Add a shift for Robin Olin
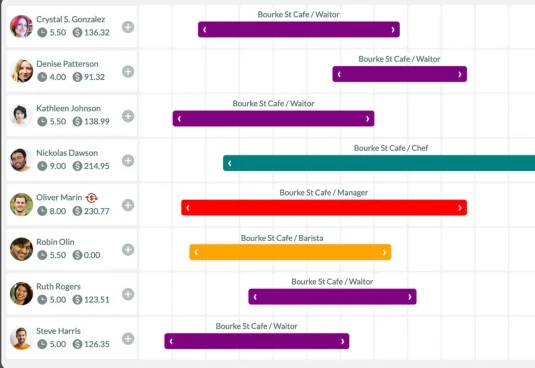The image size is (535, 368). (128, 250)
